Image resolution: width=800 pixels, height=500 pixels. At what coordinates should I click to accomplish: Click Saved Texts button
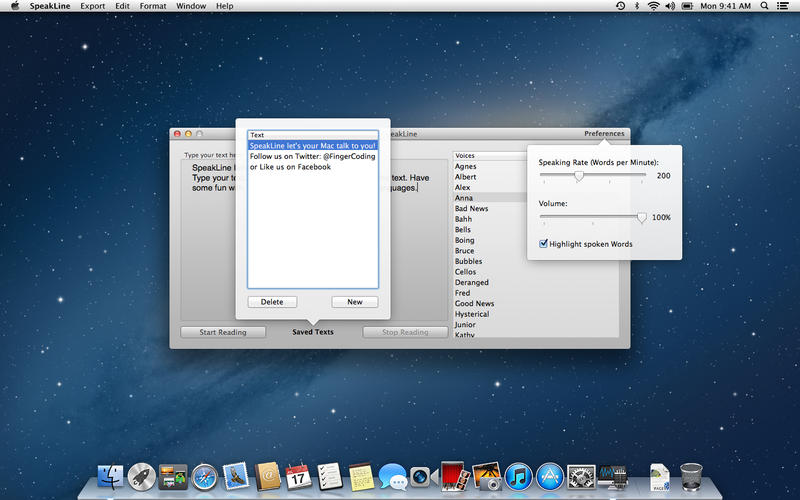point(313,332)
